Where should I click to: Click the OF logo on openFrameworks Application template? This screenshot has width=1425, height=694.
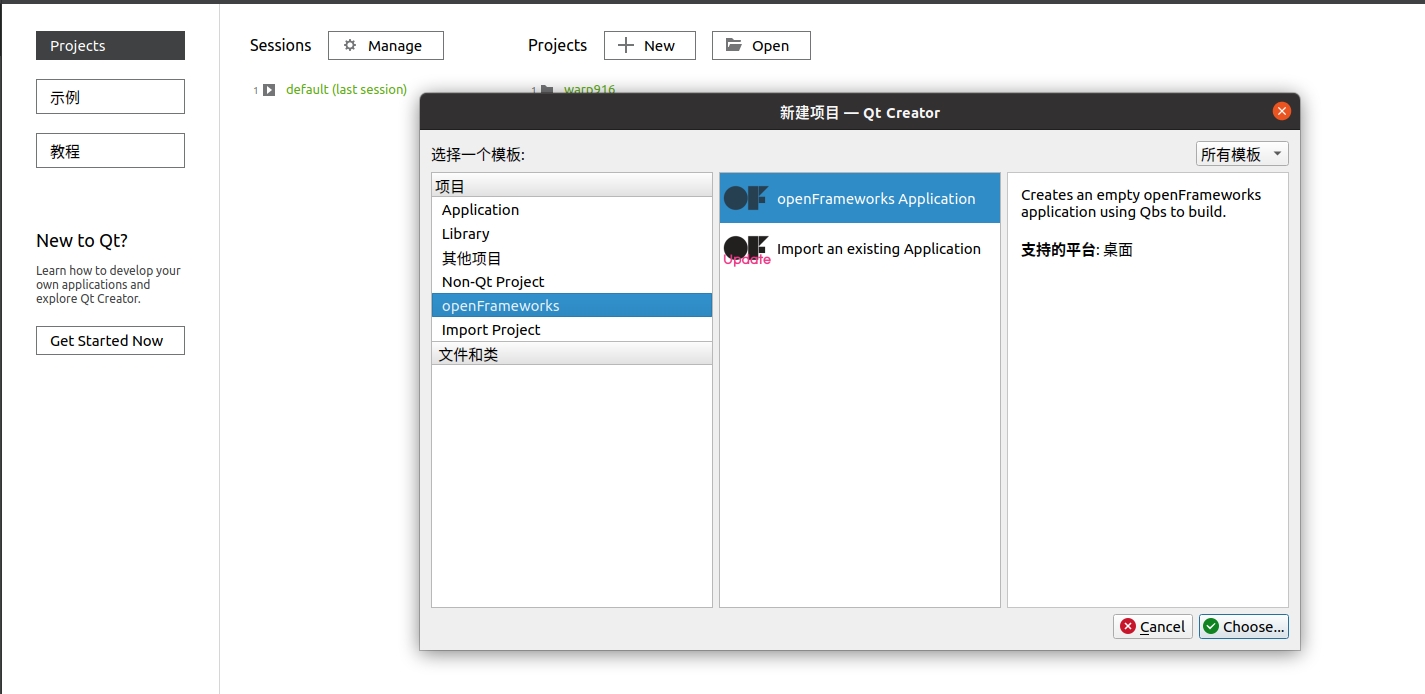coord(745,197)
